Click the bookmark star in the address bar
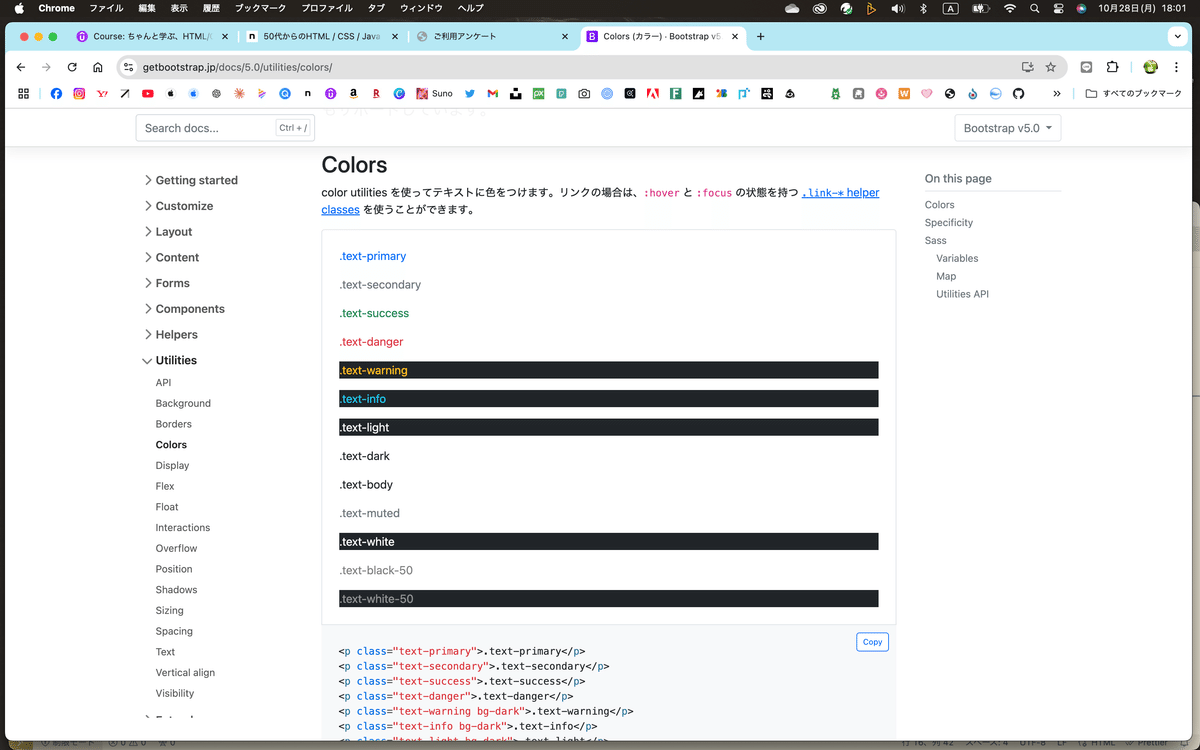The width and height of the screenshot is (1200, 750). click(1050, 67)
